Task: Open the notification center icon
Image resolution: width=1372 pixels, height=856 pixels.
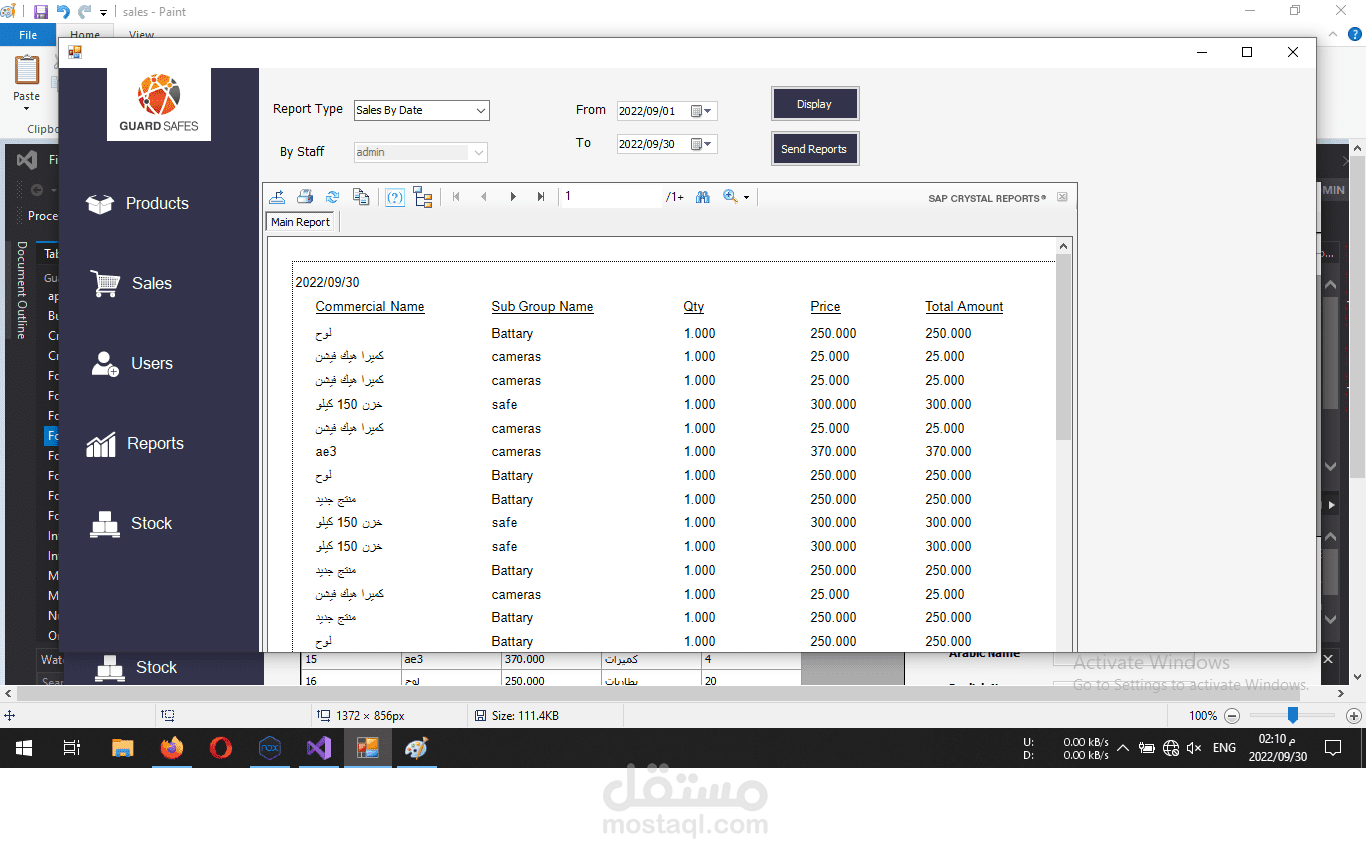Action: (x=1333, y=748)
